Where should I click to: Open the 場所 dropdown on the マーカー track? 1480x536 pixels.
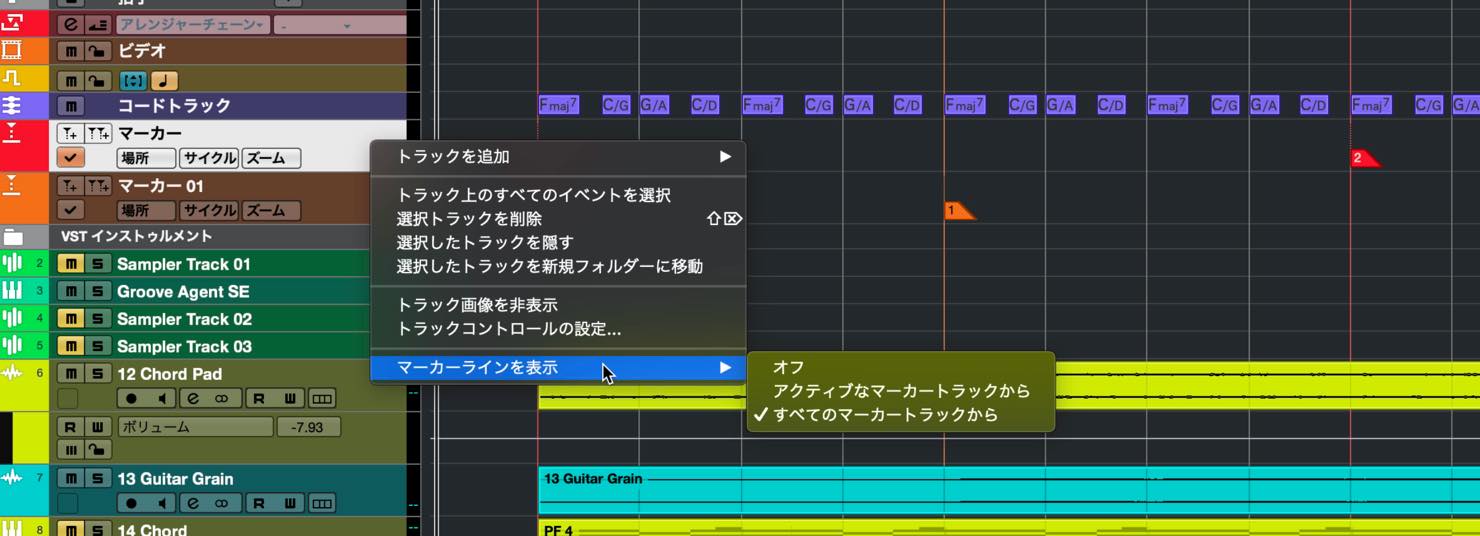pos(147,158)
